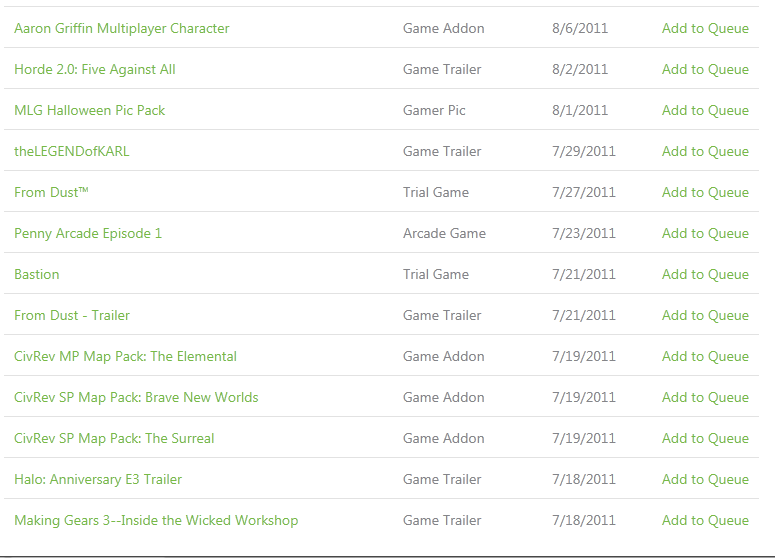The image size is (775, 558).
Task: Open From Dust - Trailer link
Action: [x=72, y=316]
